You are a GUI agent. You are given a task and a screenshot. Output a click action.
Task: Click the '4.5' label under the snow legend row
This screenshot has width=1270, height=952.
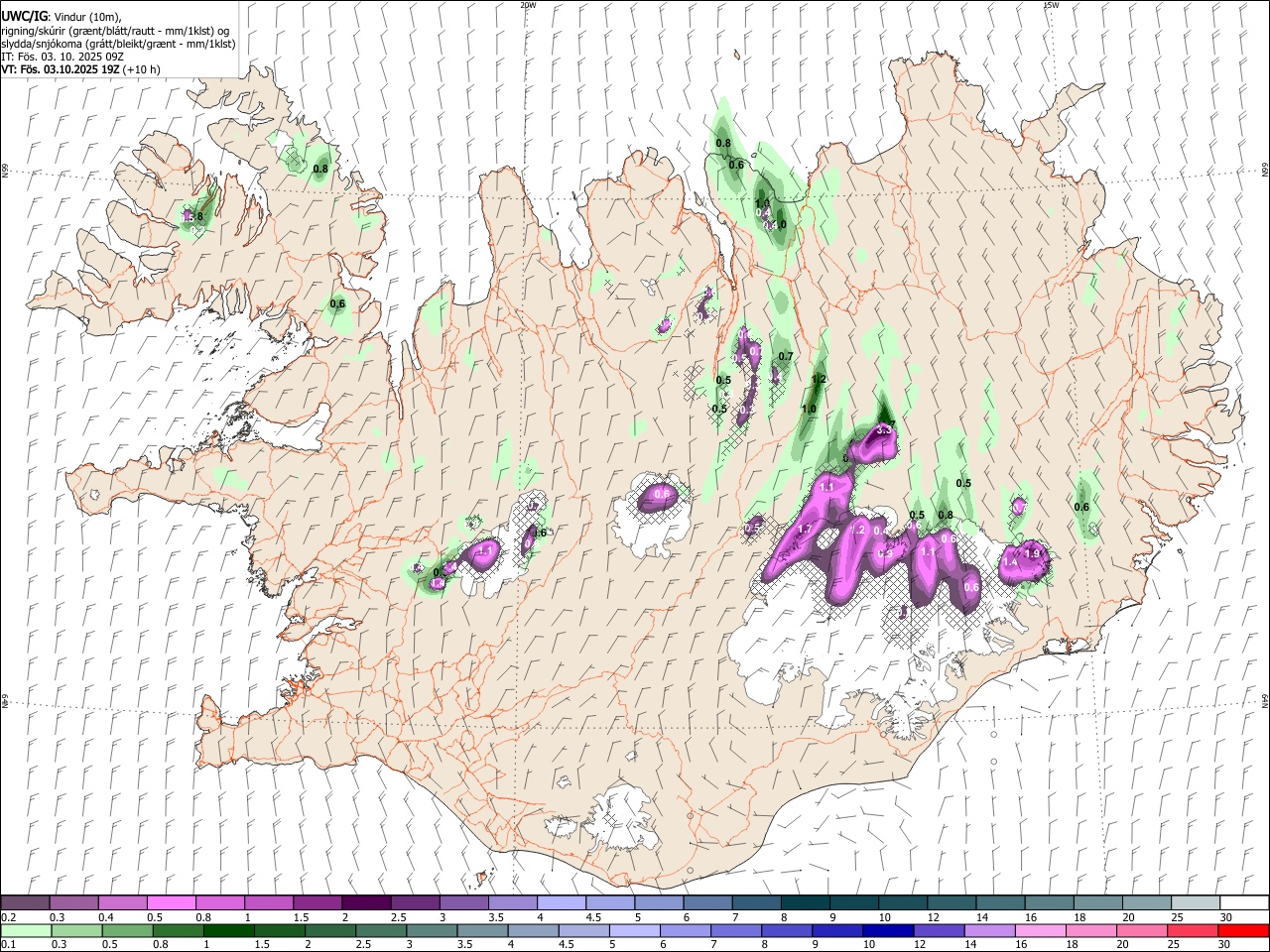(593, 917)
